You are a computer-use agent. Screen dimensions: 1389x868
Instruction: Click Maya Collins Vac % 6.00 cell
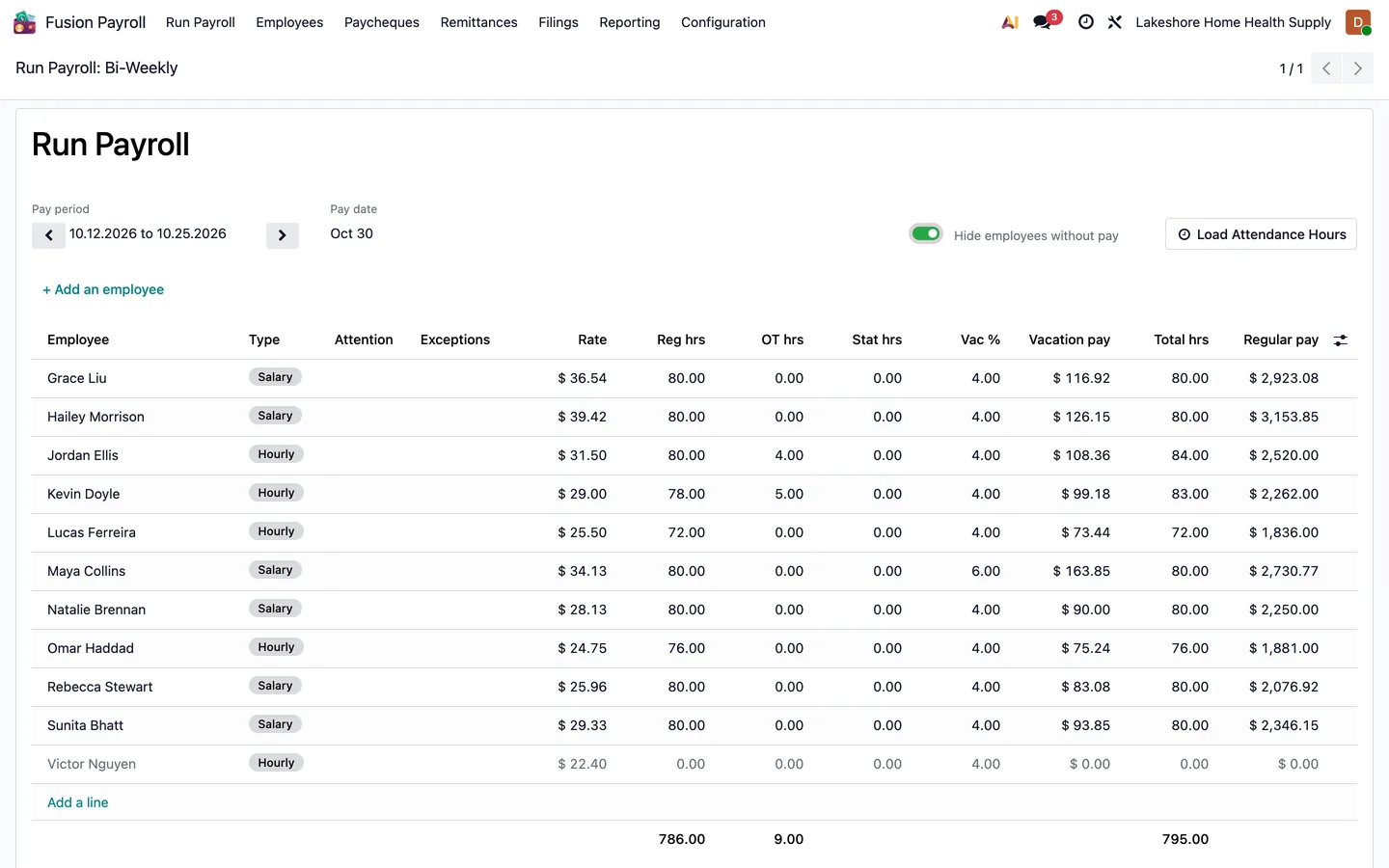coord(986,571)
